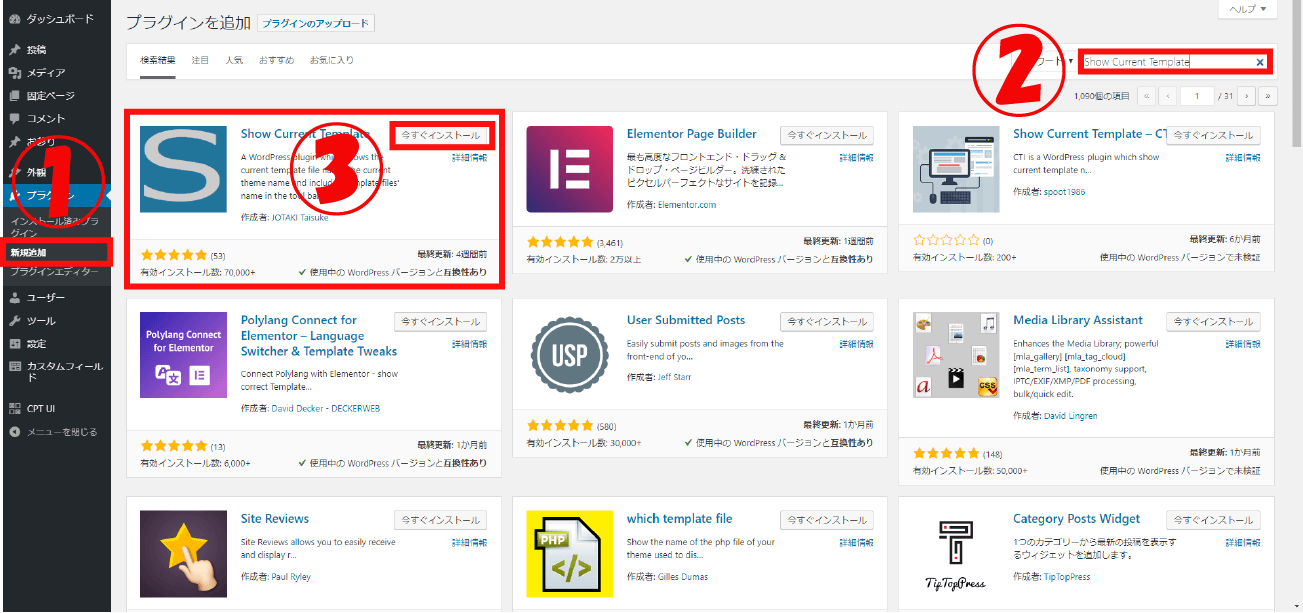Install Polylang Connect for Elementor

click(440, 321)
